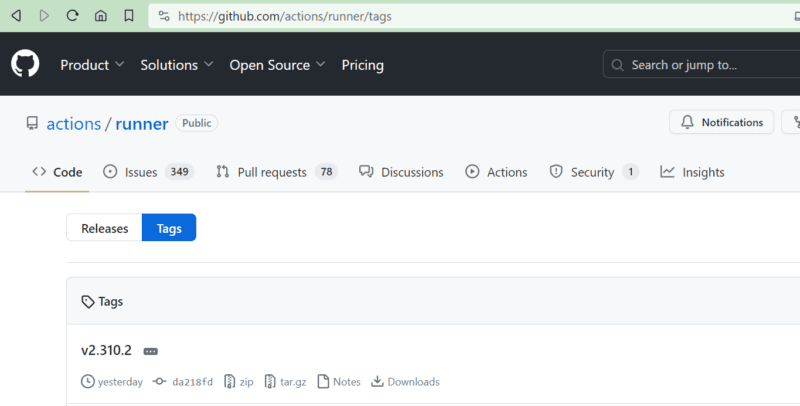Image resolution: width=800 pixels, height=406 pixels.
Task: Click the GitHub logo
Action: [25, 64]
